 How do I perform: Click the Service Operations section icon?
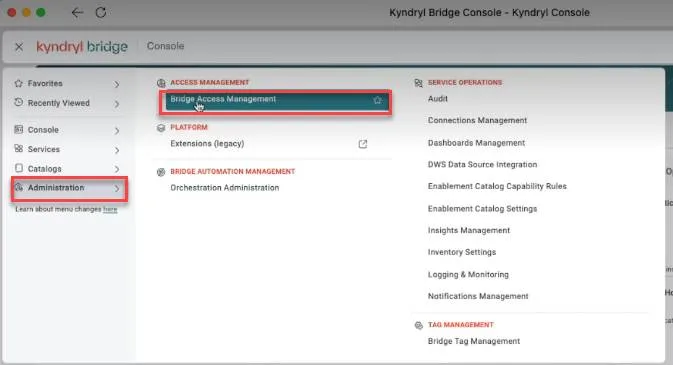click(418, 83)
